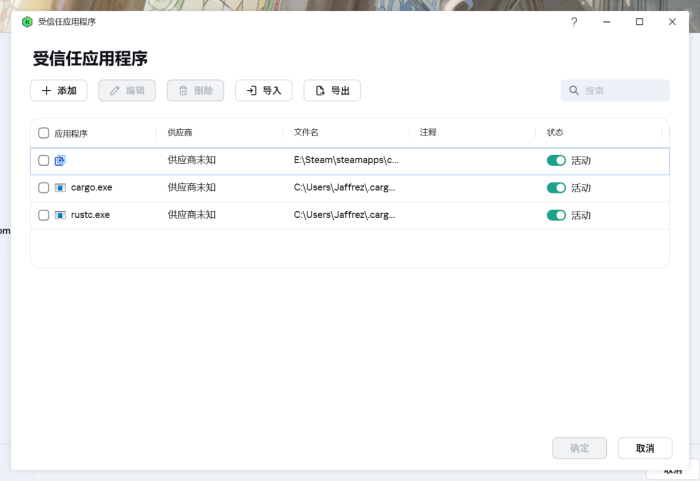700x481 pixels.
Task: Click the magnifier icon in search box
Action: (574, 91)
